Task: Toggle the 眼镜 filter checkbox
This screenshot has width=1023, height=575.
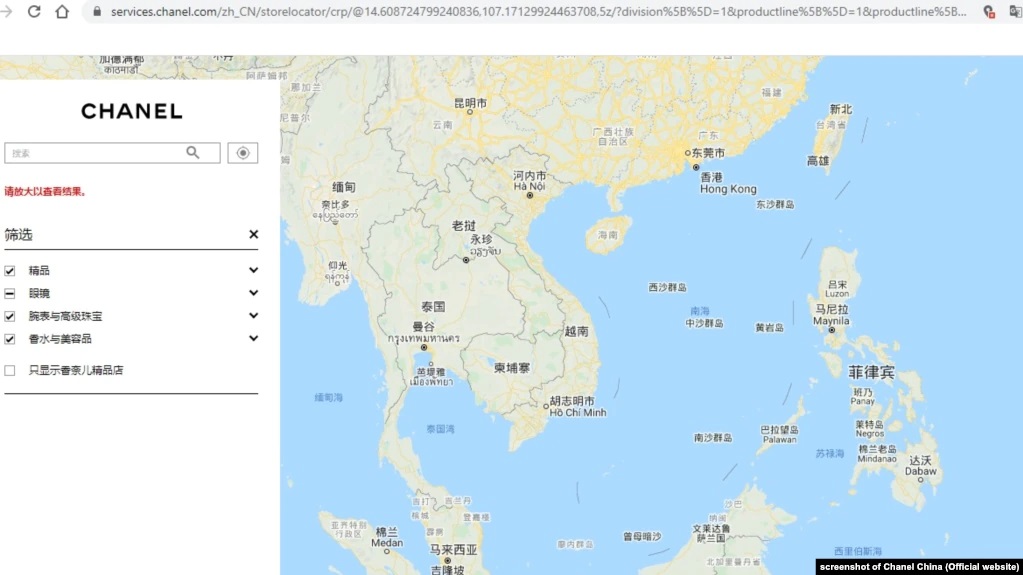Action: click(10, 293)
